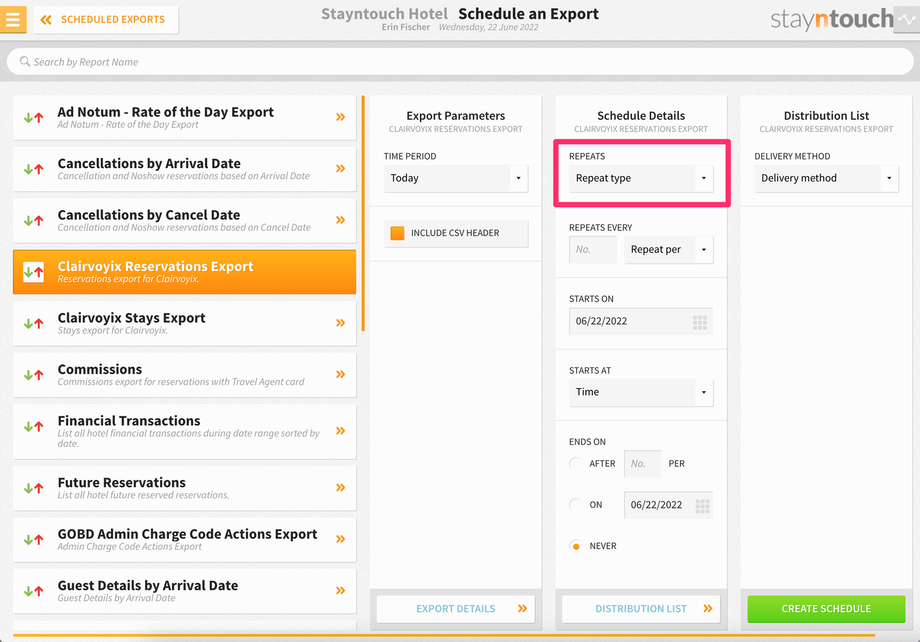Select Financial Transactions export
The width and height of the screenshot is (920, 642).
pyautogui.click(x=184, y=431)
